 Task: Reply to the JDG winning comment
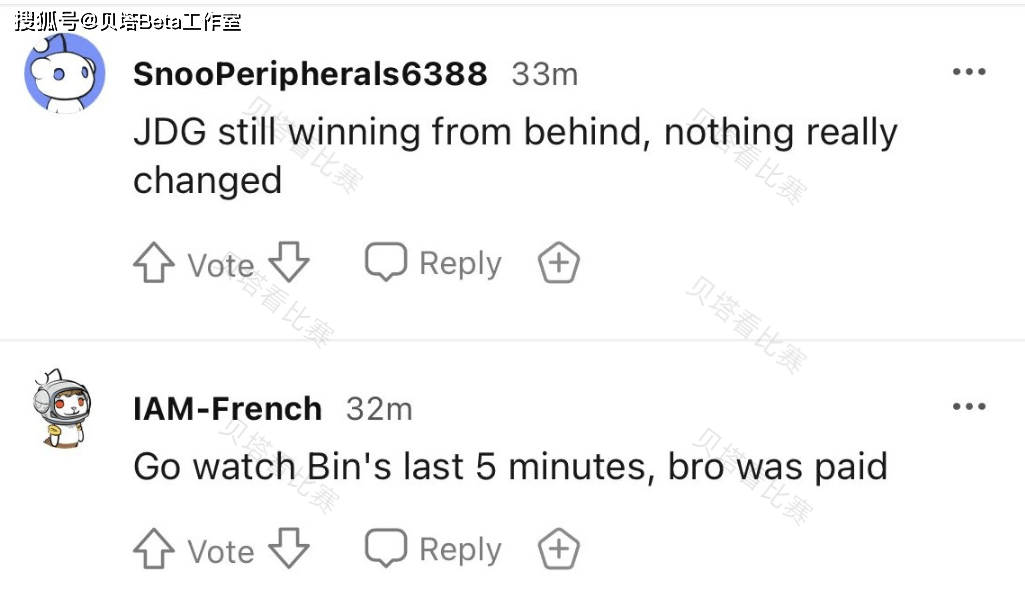tap(433, 263)
